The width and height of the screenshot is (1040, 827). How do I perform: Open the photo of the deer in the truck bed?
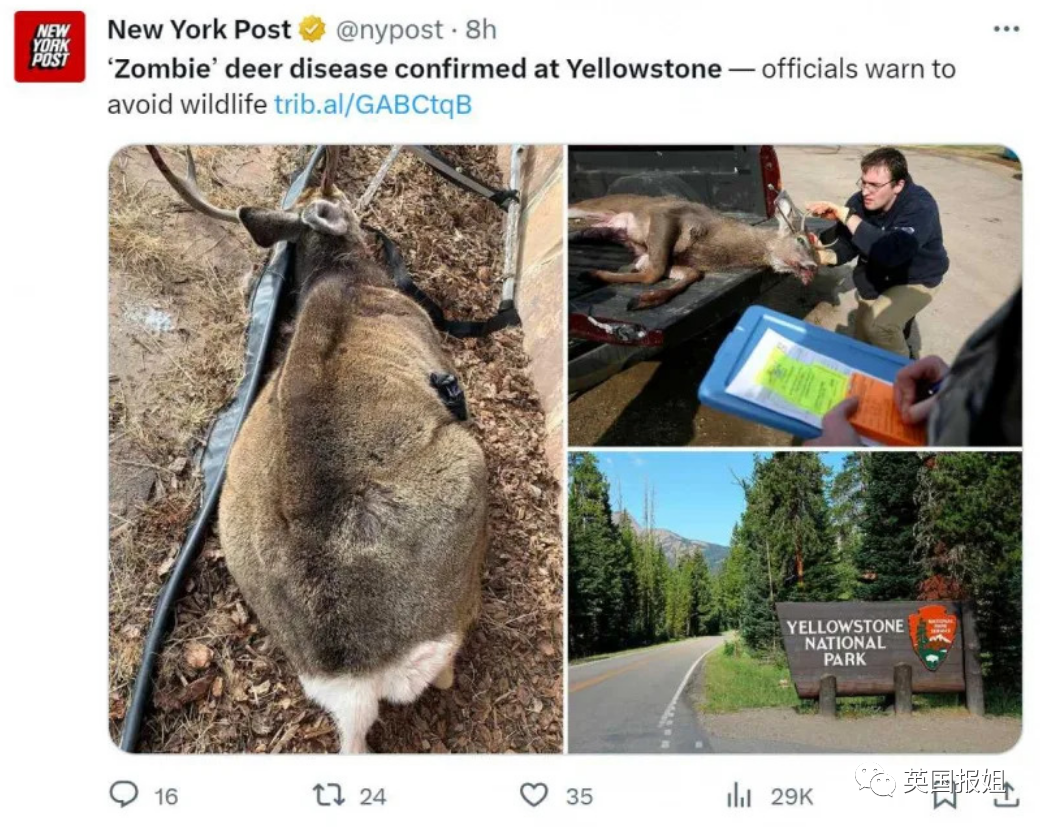pyautogui.click(x=794, y=295)
